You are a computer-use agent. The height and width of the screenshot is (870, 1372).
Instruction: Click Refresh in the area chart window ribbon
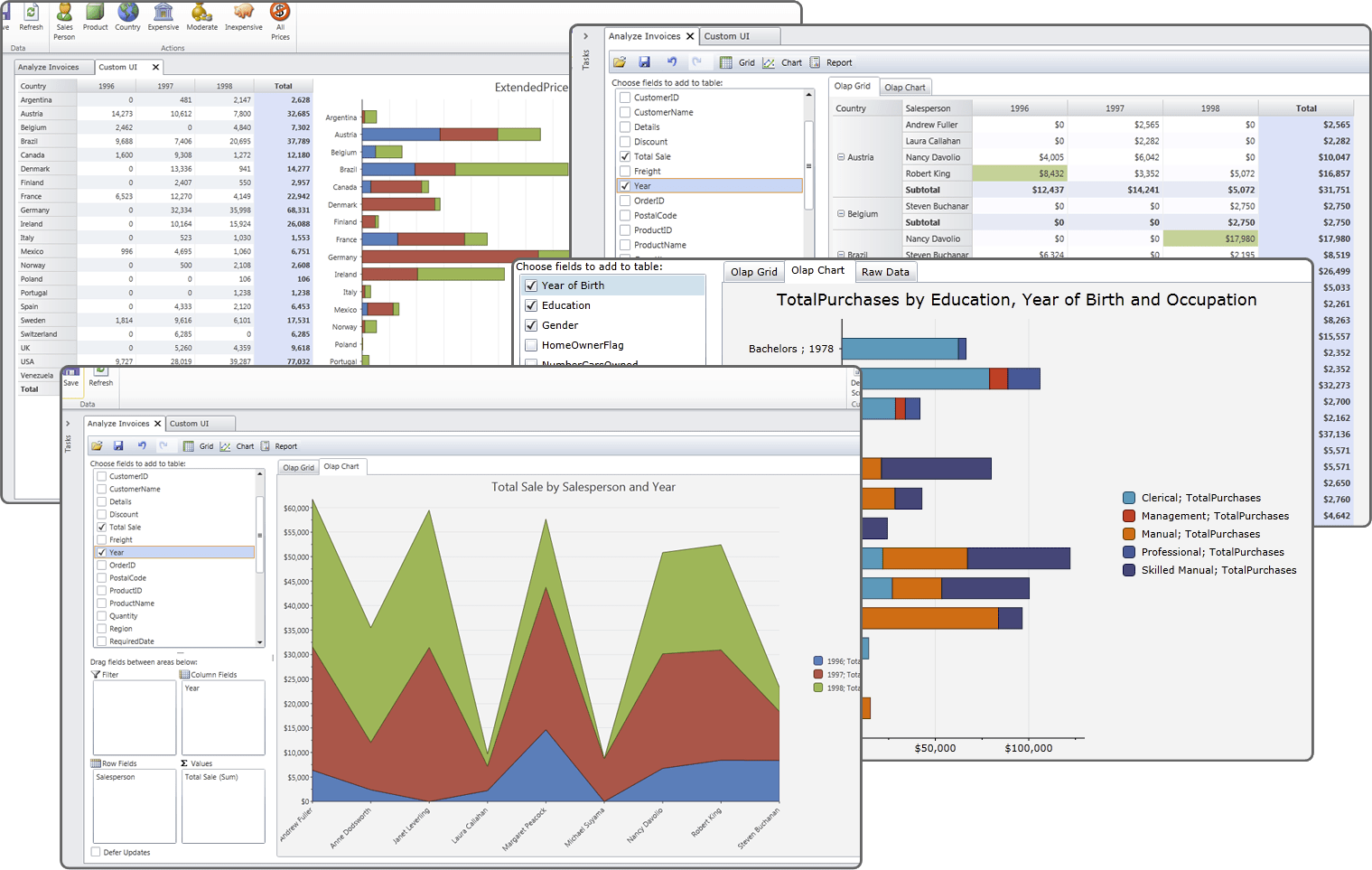pyautogui.click(x=101, y=377)
